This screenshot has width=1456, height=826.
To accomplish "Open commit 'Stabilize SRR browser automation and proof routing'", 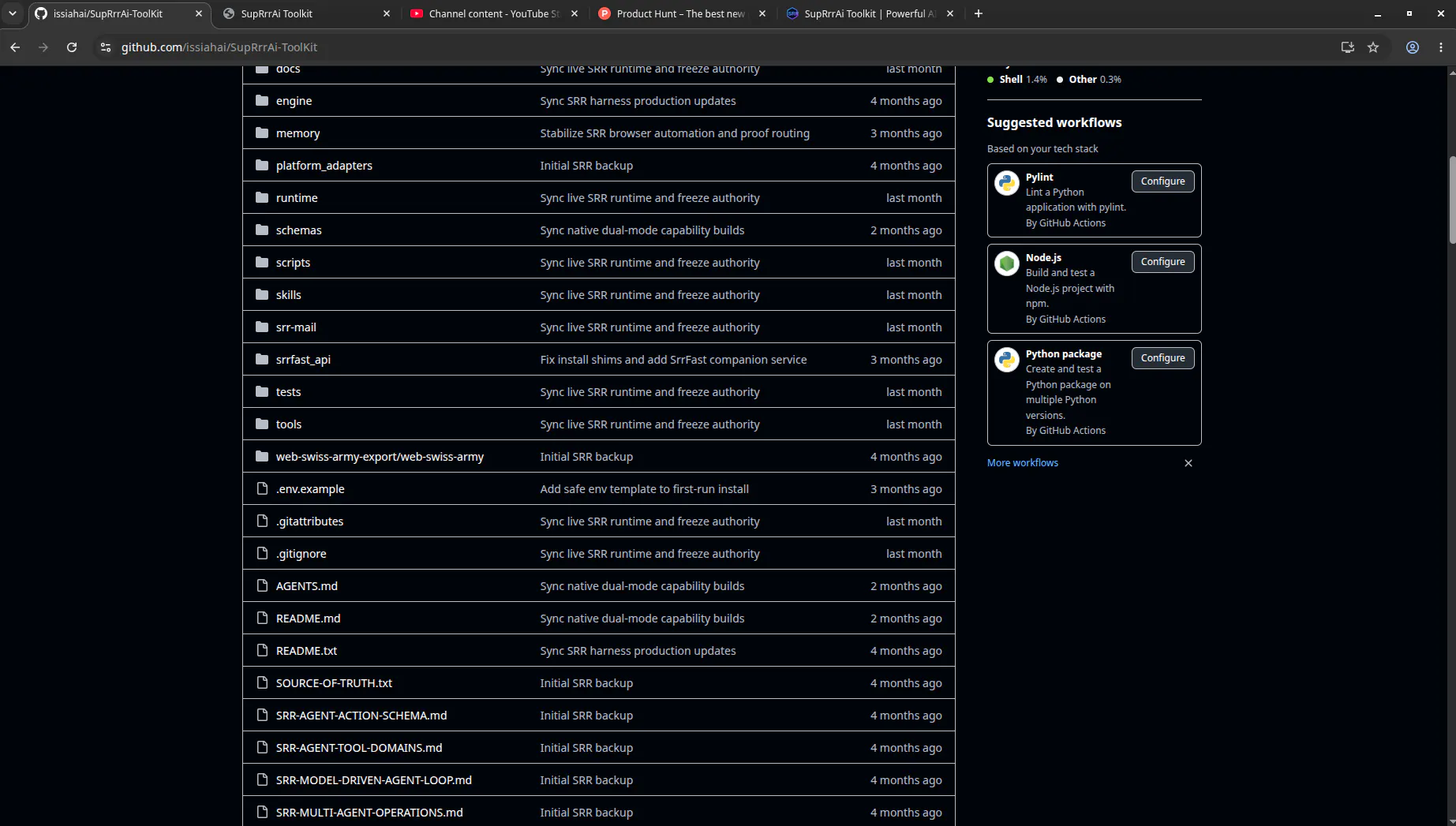I will (x=675, y=133).
